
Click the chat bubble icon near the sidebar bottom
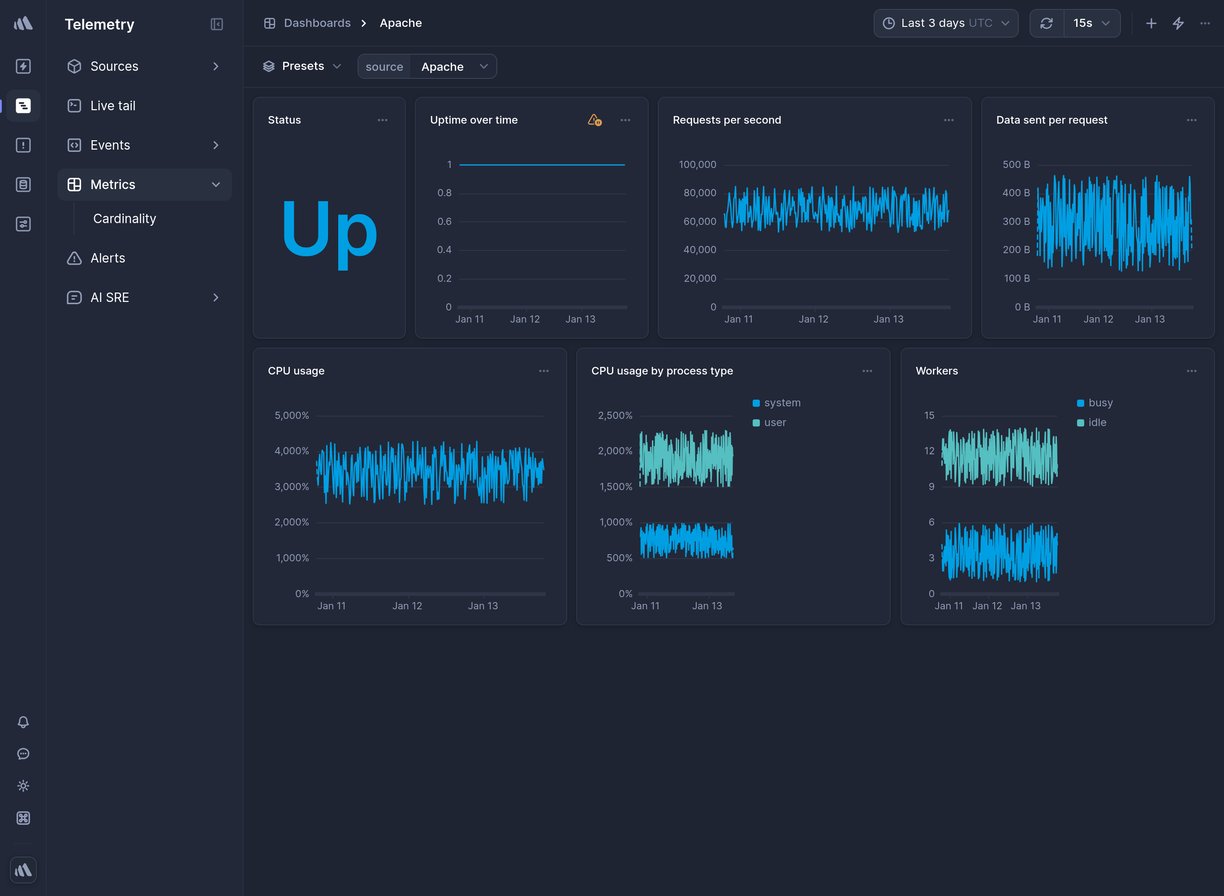(x=23, y=754)
